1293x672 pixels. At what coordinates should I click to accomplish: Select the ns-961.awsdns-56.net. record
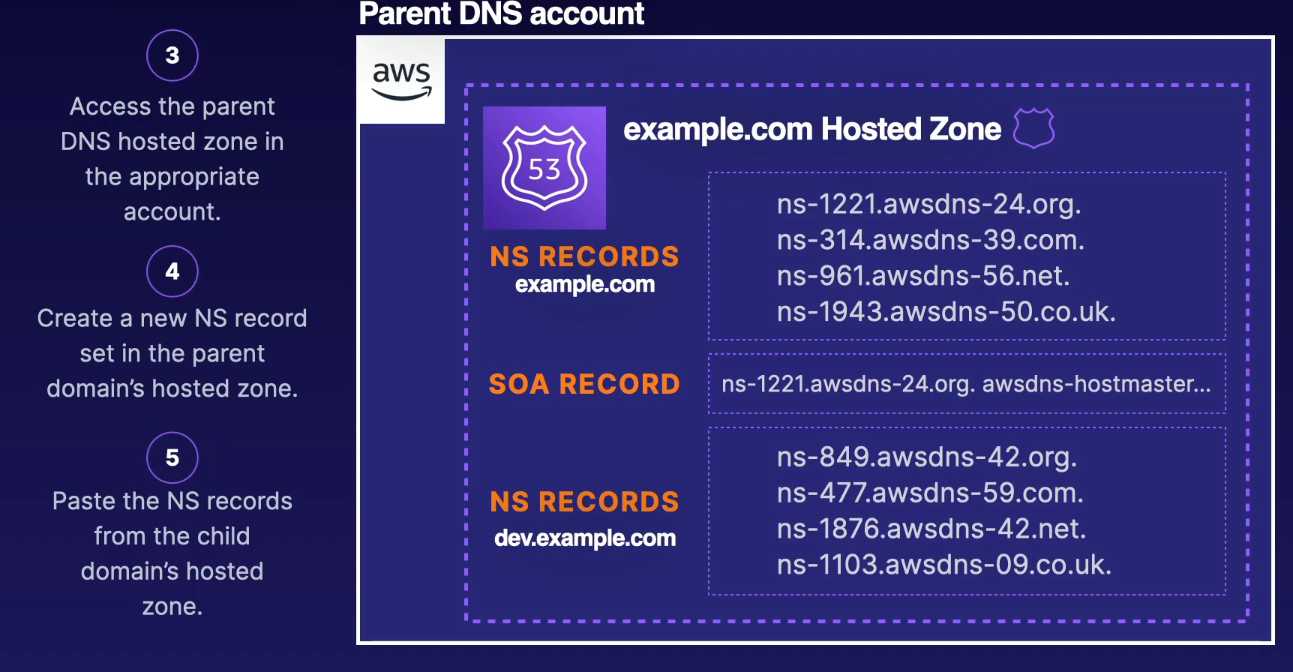(923, 276)
